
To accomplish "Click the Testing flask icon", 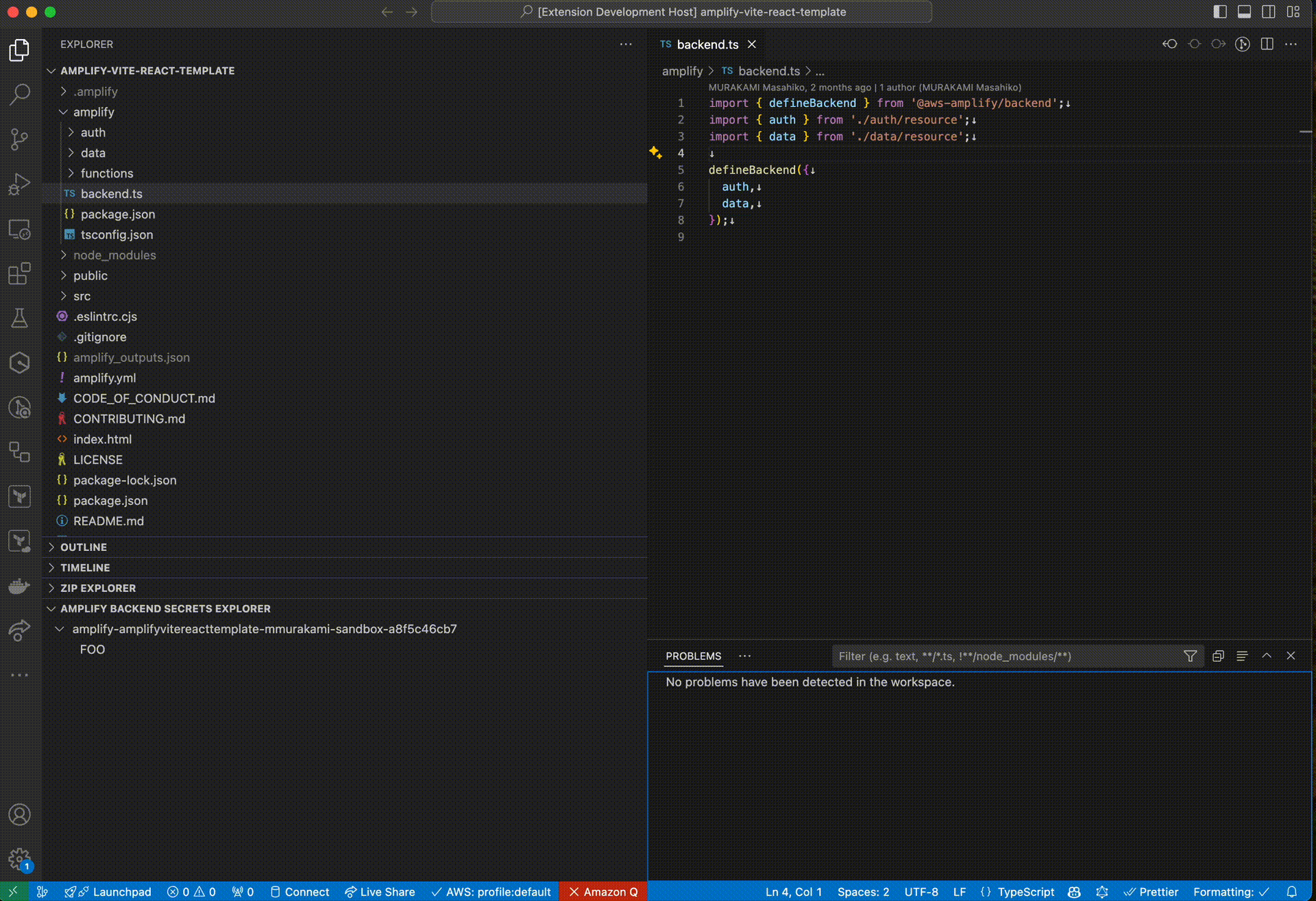I will coord(20,318).
